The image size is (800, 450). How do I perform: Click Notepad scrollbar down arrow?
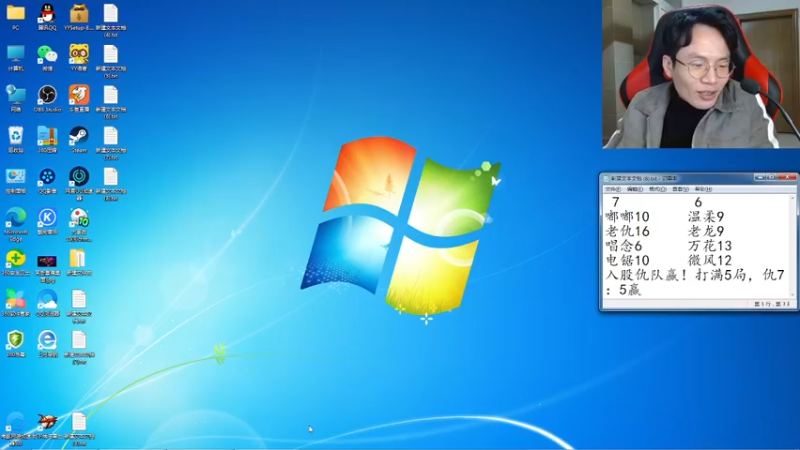click(793, 294)
